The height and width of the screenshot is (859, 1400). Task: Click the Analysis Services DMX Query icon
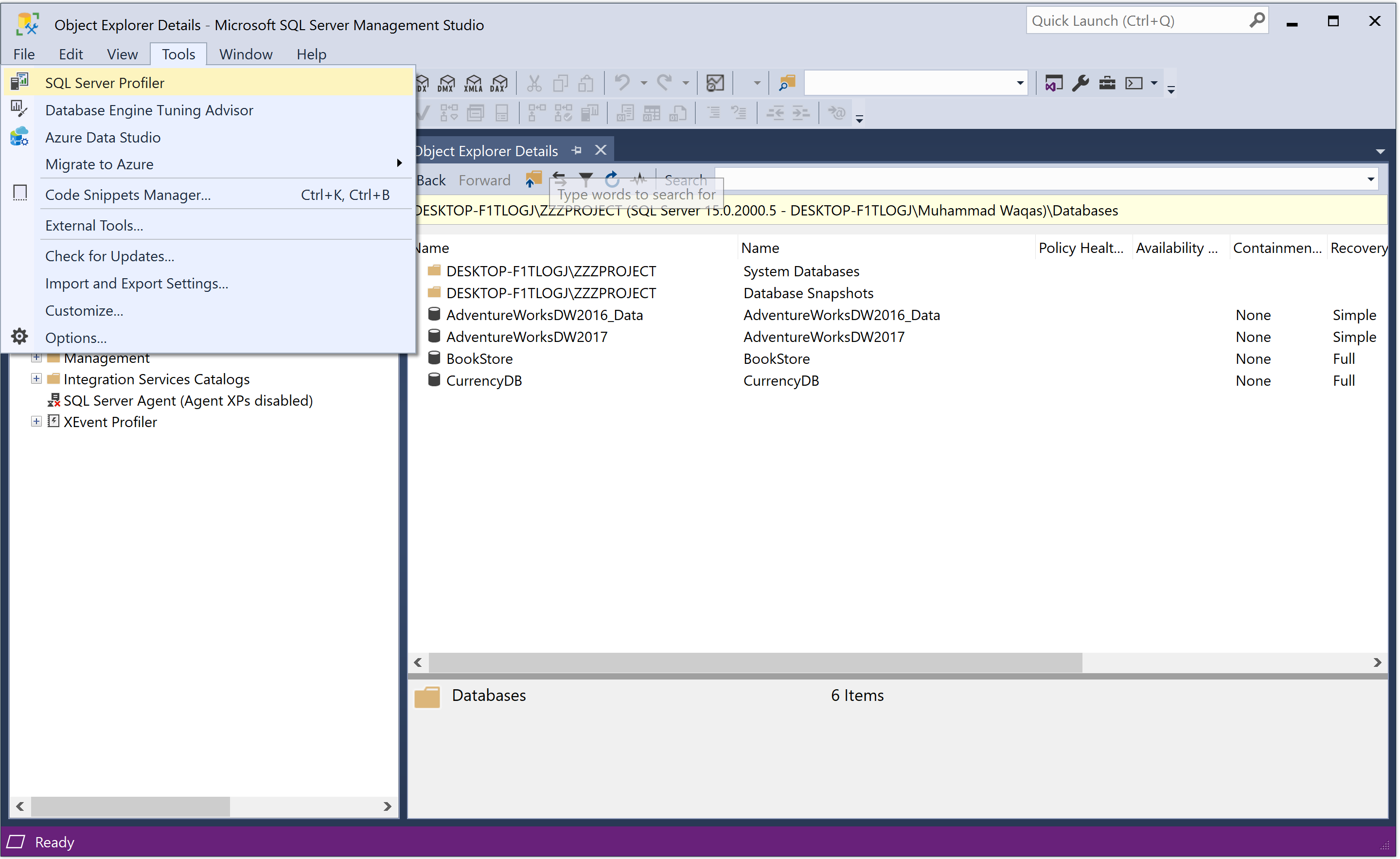(446, 84)
